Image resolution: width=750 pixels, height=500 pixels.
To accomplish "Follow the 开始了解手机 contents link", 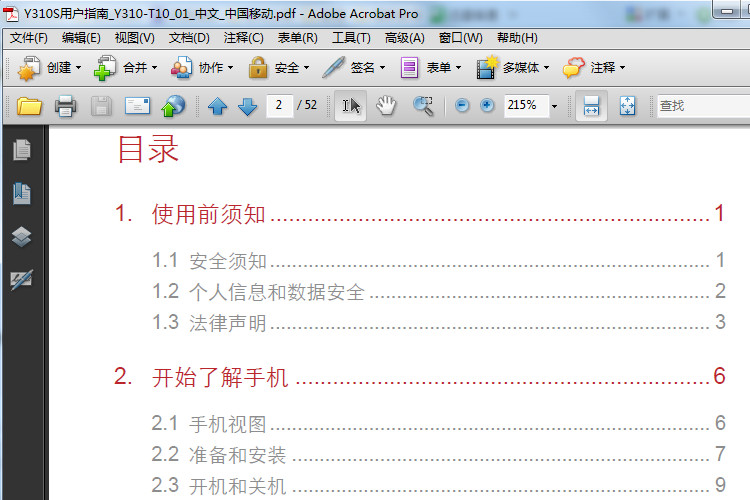I will pyautogui.click(x=220, y=377).
